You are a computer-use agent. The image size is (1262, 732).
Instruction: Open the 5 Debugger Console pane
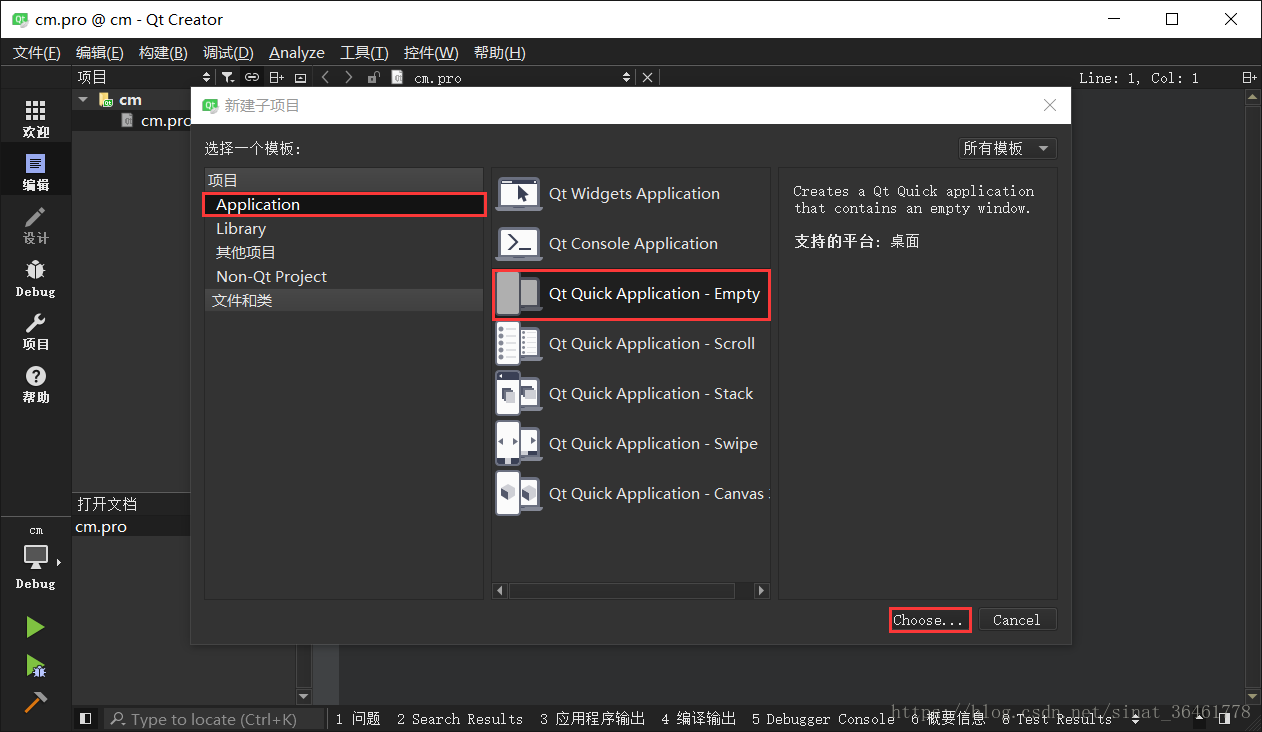point(823,719)
